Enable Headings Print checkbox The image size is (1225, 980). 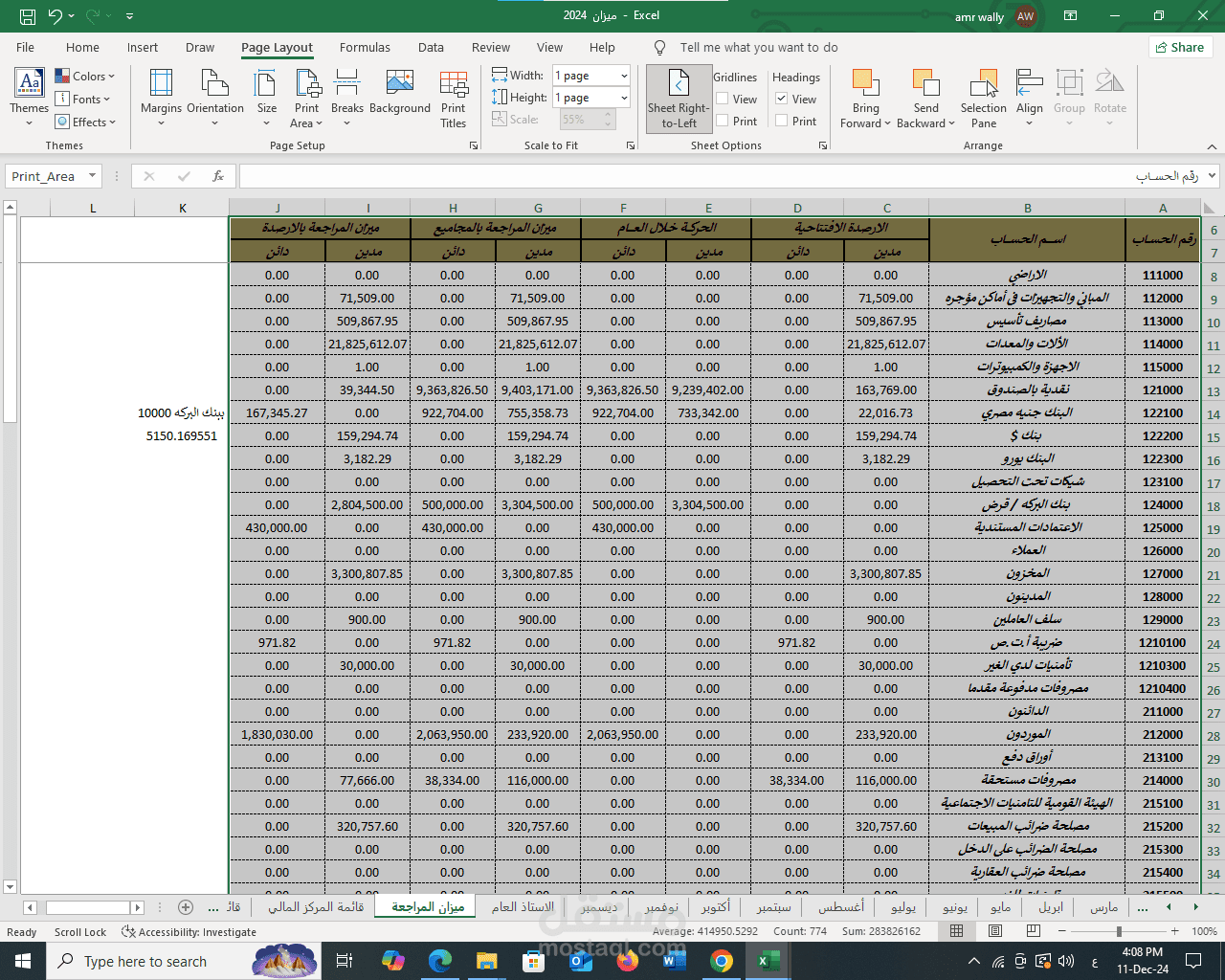(x=781, y=121)
